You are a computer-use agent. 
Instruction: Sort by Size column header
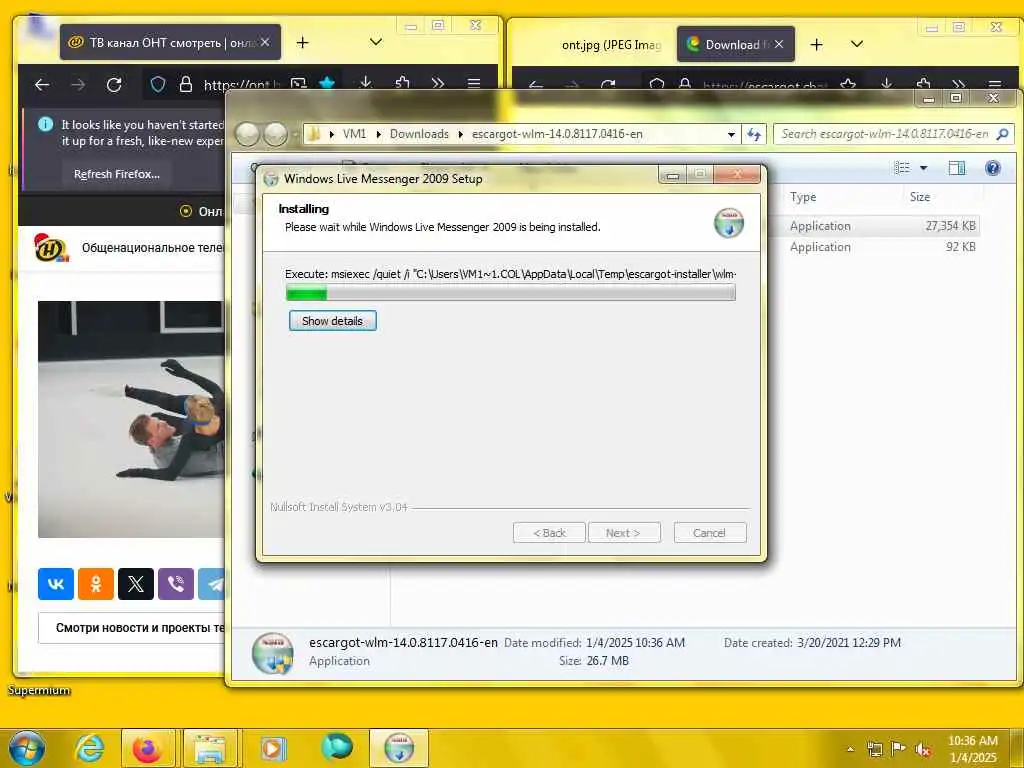pyautogui.click(x=920, y=197)
